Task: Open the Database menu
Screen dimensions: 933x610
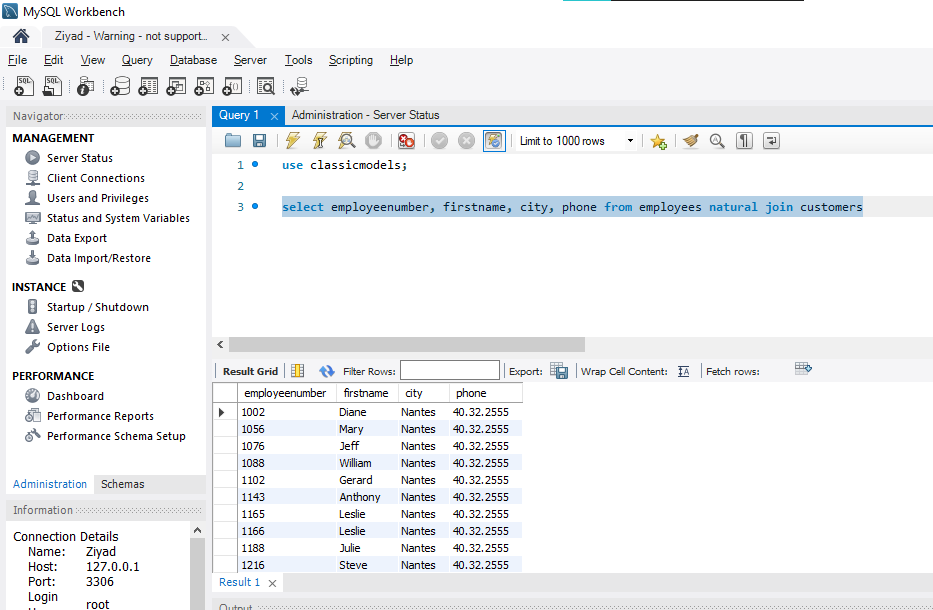Action: 193,60
